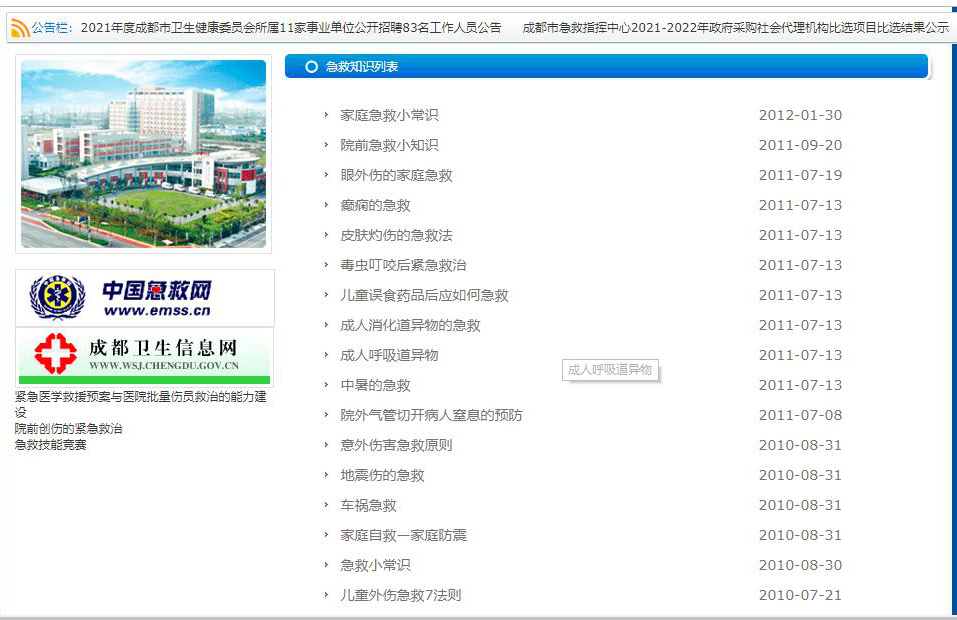Expand the arrow before 儿童外伤急救7法则
957x620 pixels.
pos(327,595)
